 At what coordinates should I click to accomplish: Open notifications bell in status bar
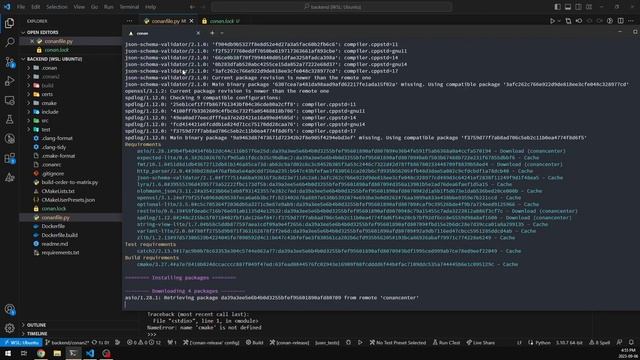click(x=631, y=342)
